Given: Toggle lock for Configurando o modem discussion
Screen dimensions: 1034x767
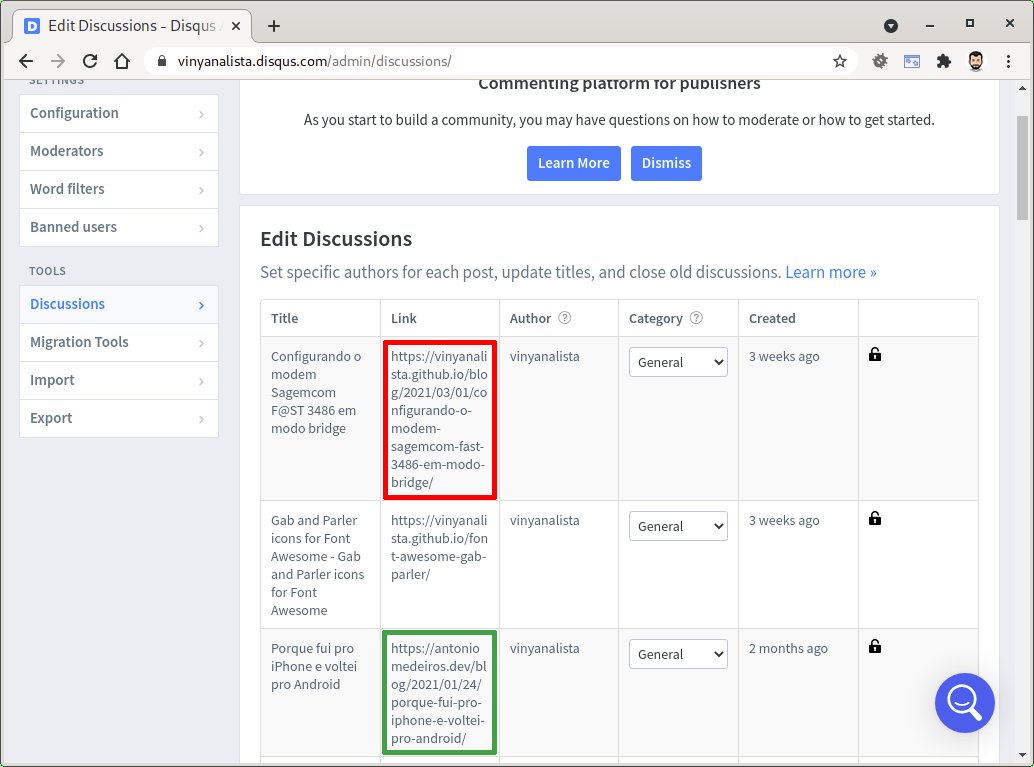Looking at the screenshot, I should click(x=875, y=355).
